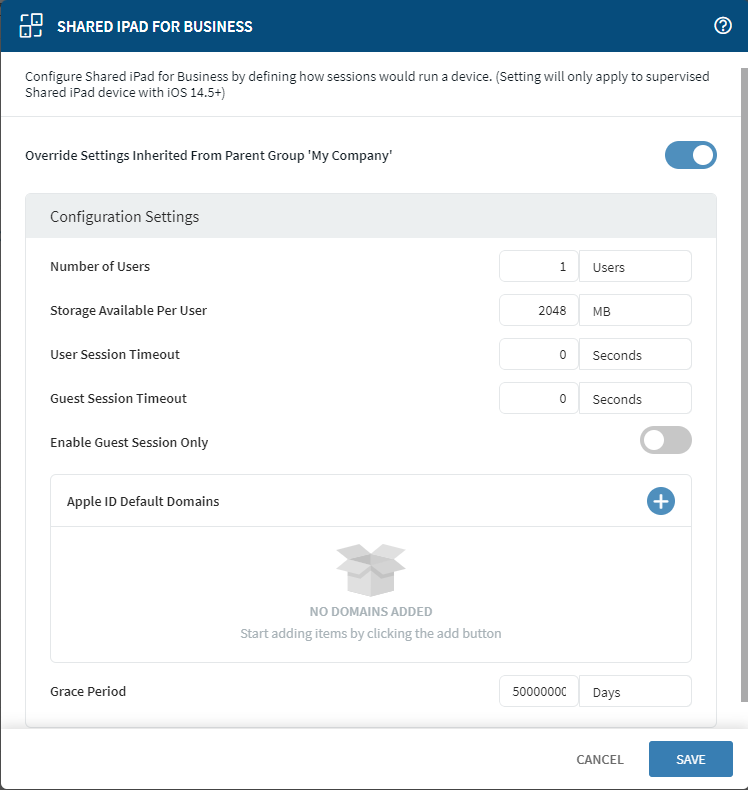
Task: Click the Grace Period value field
Action: pos(539,692)
